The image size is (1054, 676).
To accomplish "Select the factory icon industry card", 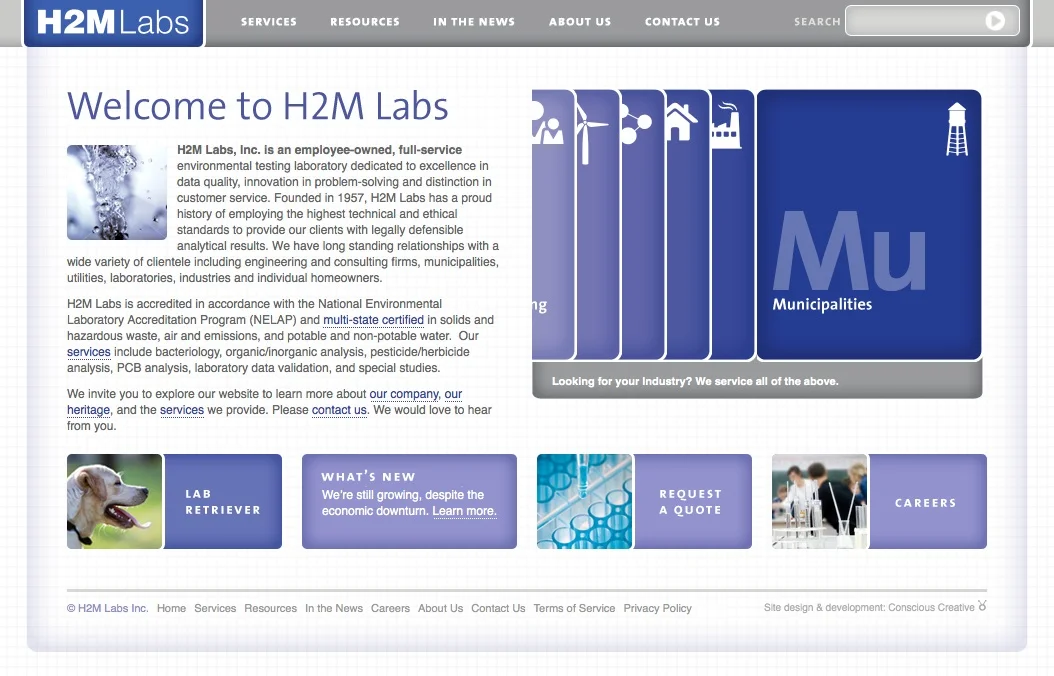I will tap(732, 224).
